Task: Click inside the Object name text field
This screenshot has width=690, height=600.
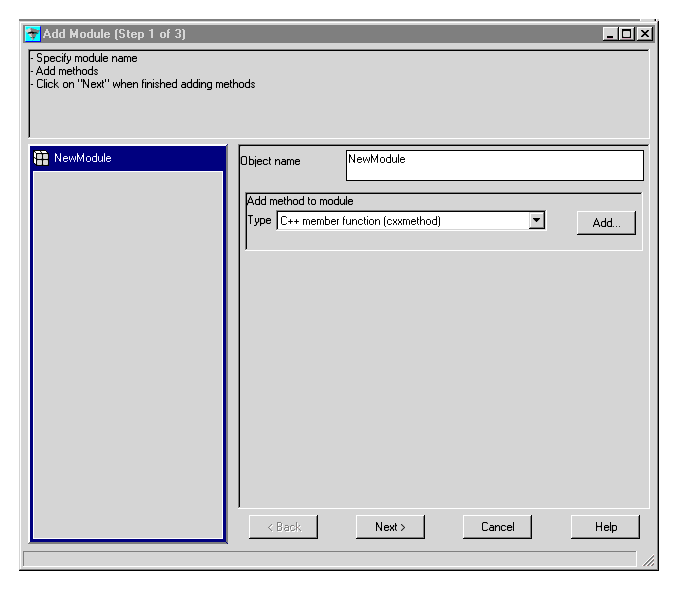Action: tap(494, 165)
